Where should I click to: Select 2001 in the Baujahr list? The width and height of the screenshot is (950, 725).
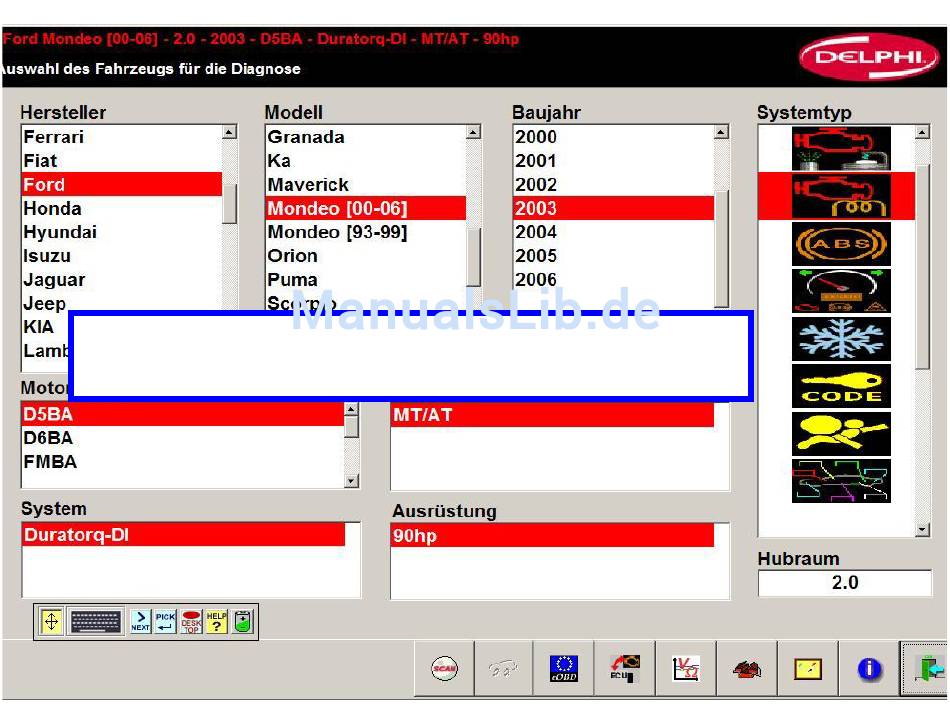pyautogui.click(x=613, y=161)
